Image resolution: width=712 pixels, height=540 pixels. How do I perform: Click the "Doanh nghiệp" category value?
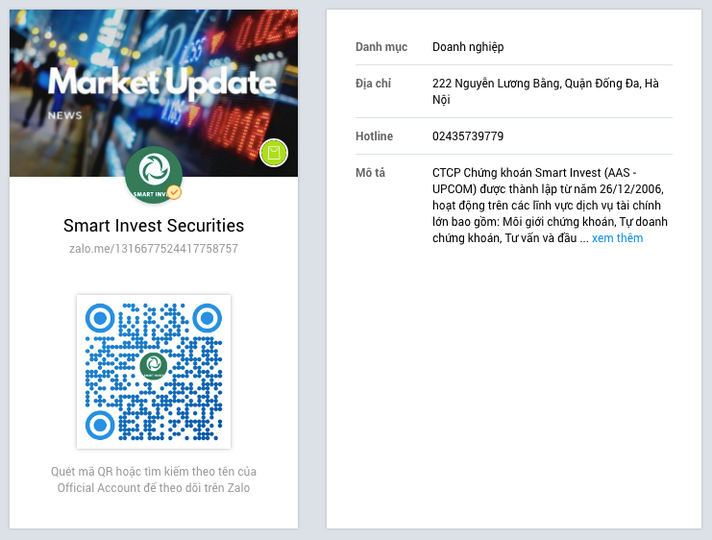coord(468,47)
